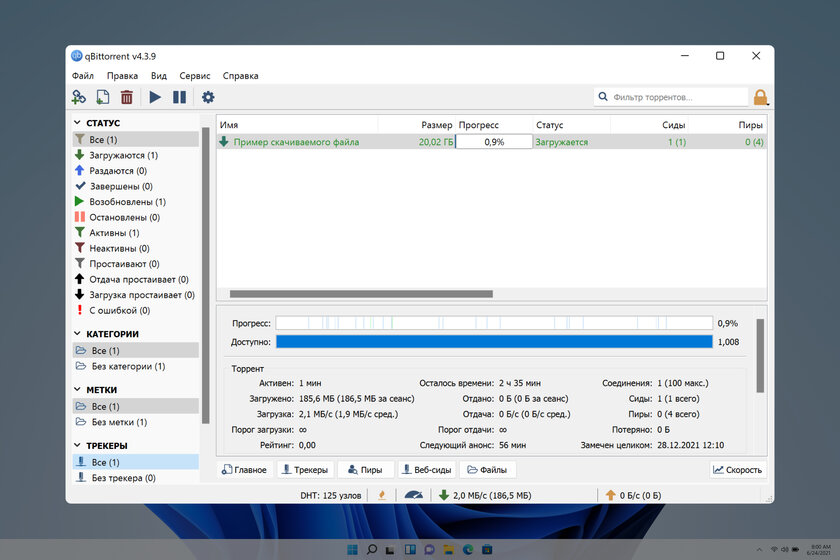Sort by the Сиды column header
The height and width of the screenshot is (560, 840).
point(649,125)
